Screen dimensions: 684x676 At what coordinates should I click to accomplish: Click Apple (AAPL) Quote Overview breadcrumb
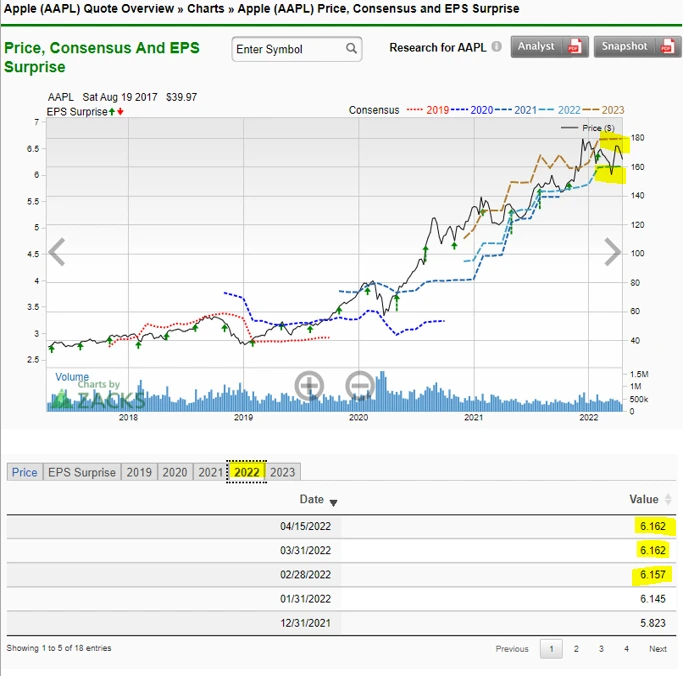[89, 8]
